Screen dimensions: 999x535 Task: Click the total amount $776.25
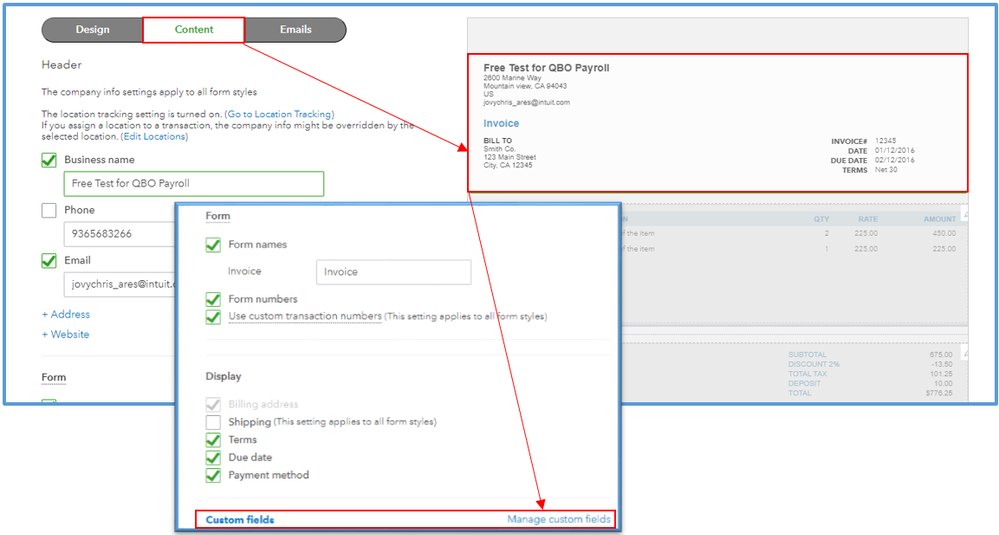click(939, 393)
